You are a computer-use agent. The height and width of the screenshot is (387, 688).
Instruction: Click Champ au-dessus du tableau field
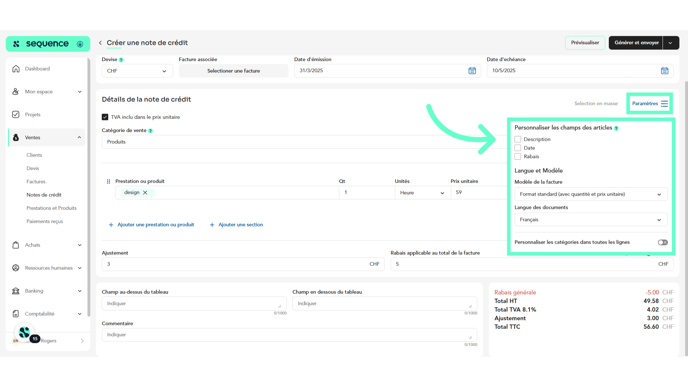click(194, 303)
